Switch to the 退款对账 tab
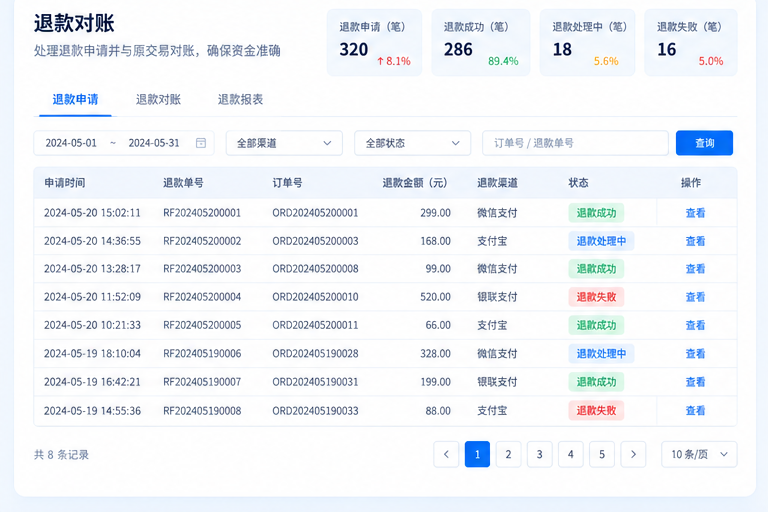Screen dimensions: 768x512 [x=158, y=99]
